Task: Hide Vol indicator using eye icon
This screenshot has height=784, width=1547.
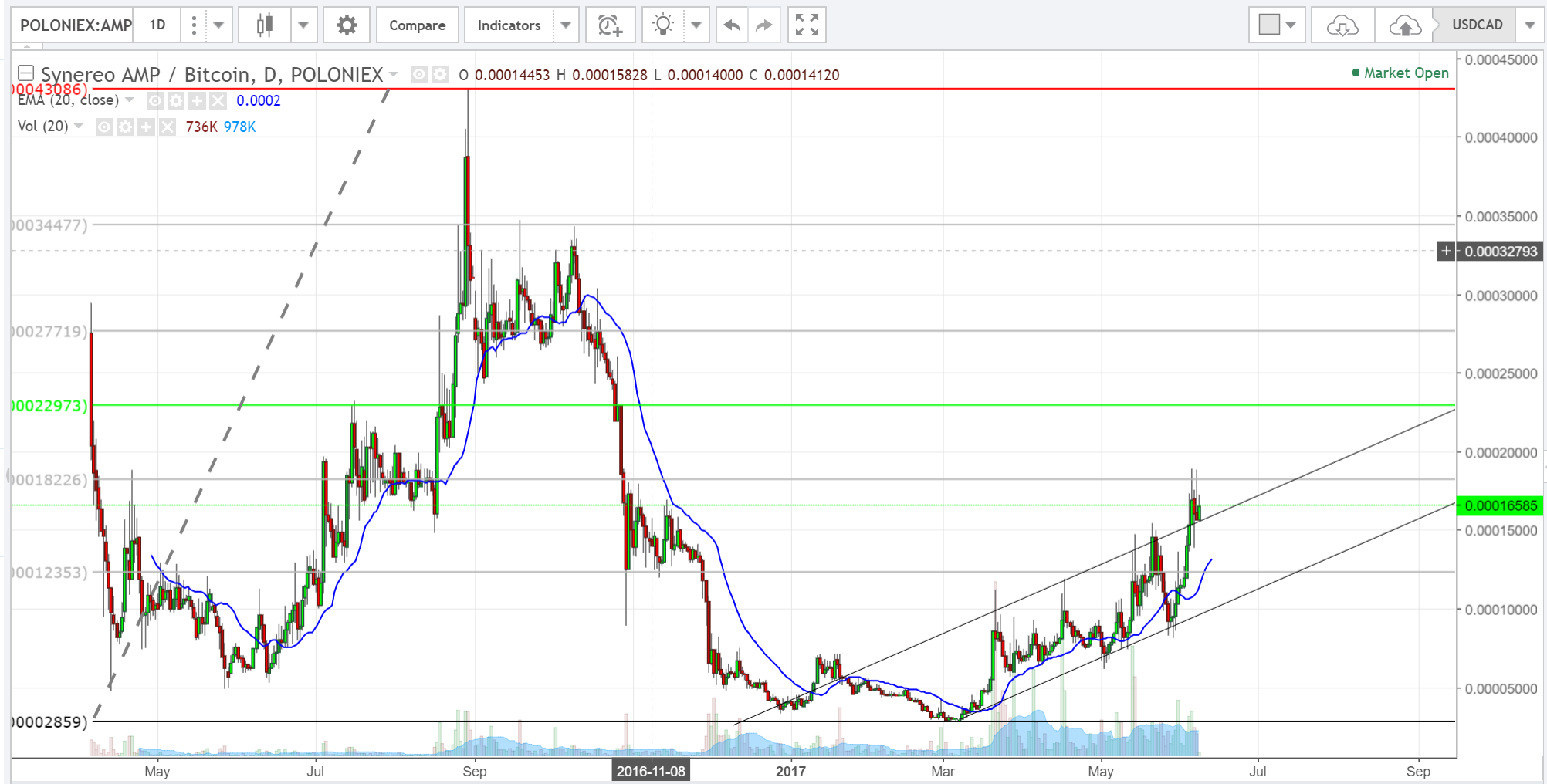Action: coord(104,127)
